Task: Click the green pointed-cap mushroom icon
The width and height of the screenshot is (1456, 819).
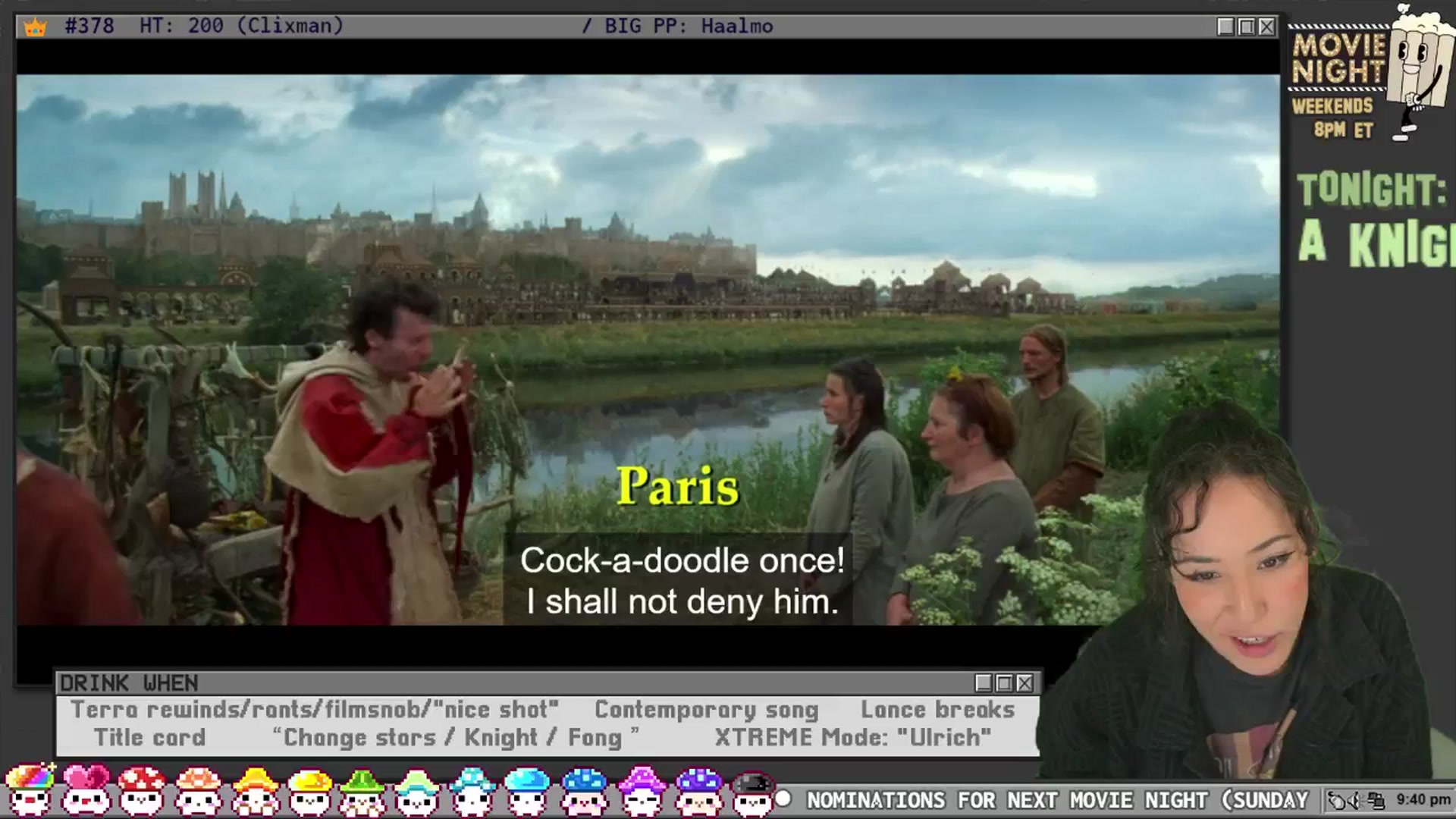Action: pyautogui.click(x=363, y=791)
